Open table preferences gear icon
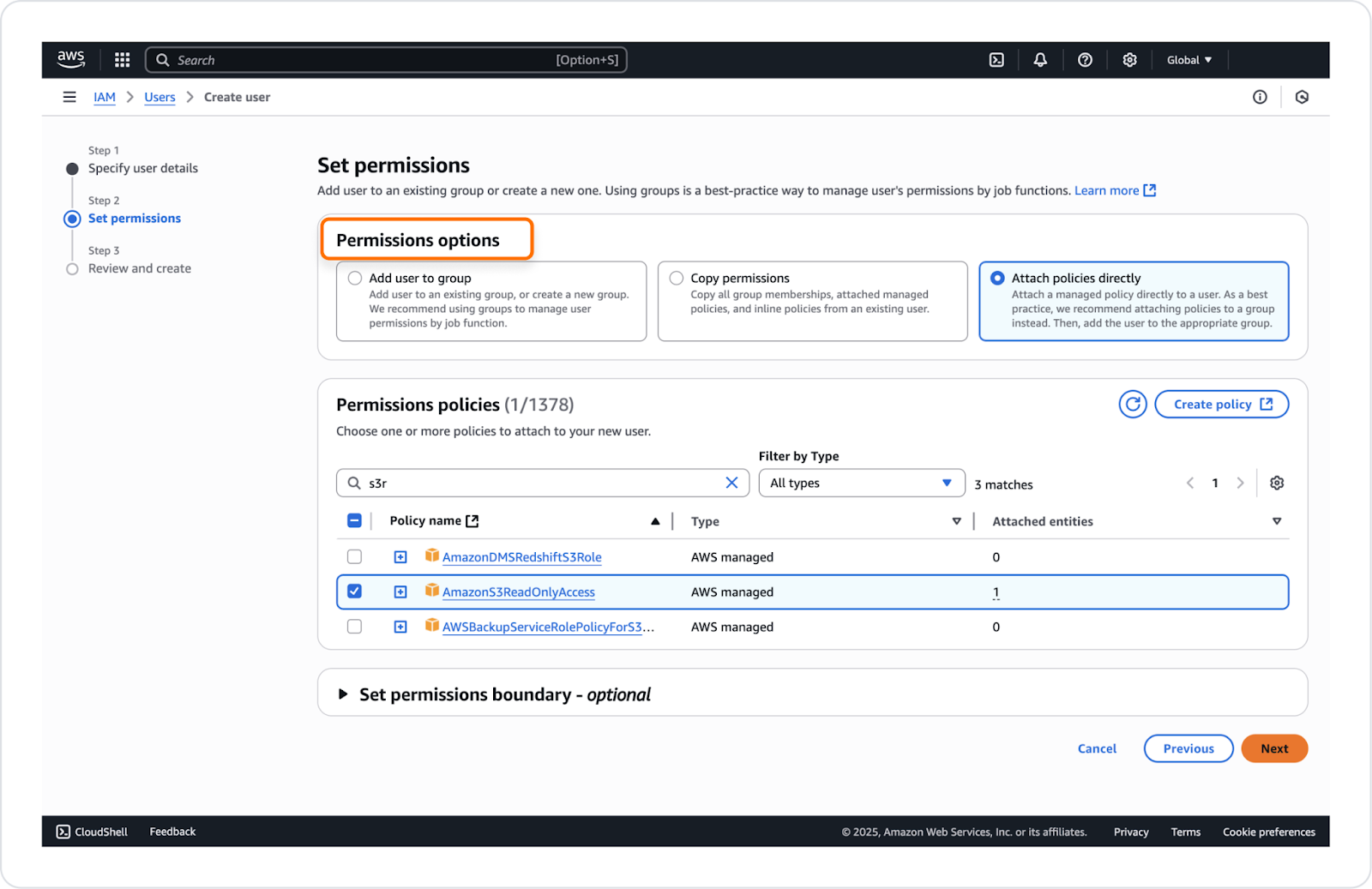The image size is (1372, 889). coord(1277,483)
